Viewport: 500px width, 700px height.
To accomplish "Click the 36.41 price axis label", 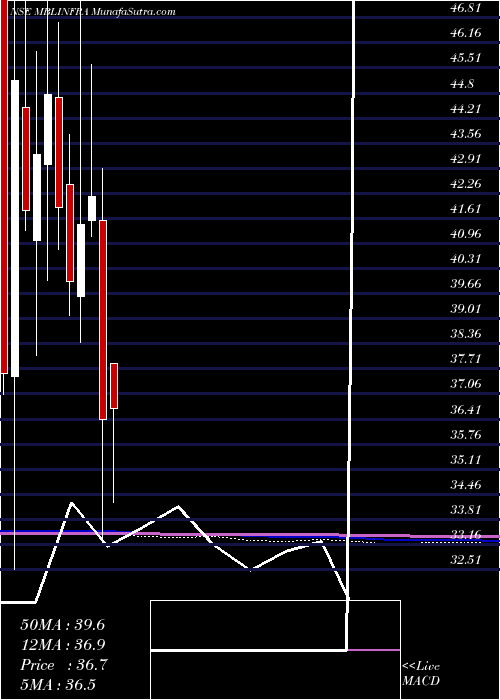I will [466, 409].
